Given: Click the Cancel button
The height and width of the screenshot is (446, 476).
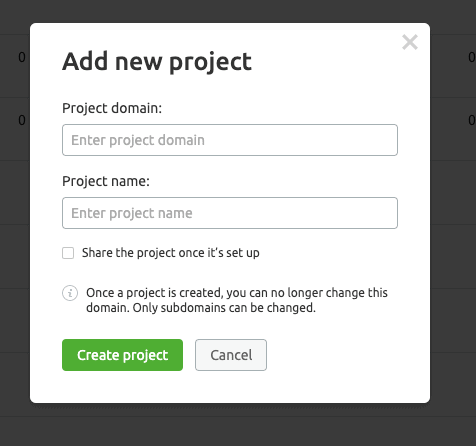Looking at the screenshot, I should pyautogui.click(x=231, y=355).
